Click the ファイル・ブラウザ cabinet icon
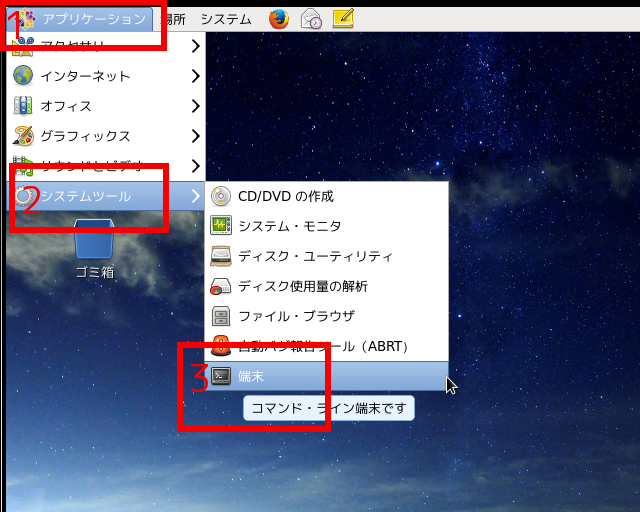 [x=221, y=316]
